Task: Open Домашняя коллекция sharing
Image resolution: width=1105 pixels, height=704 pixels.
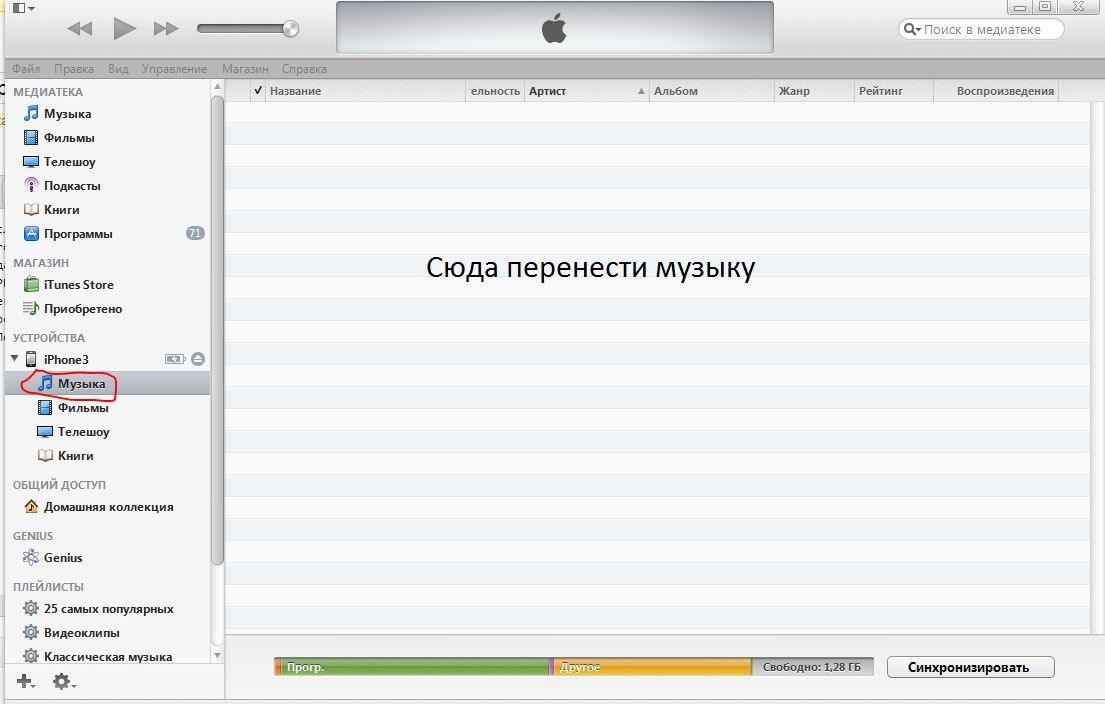Action: coord(109,507)
